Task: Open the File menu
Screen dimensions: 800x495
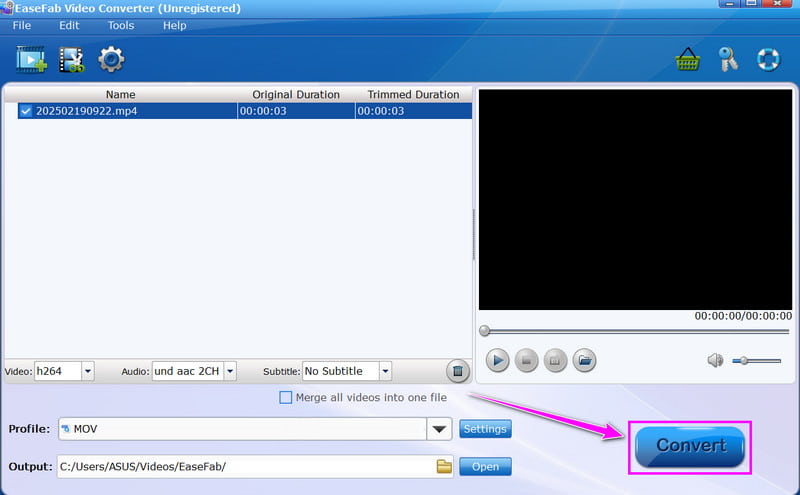Action: pyautogui.click(x=22, y=26)
